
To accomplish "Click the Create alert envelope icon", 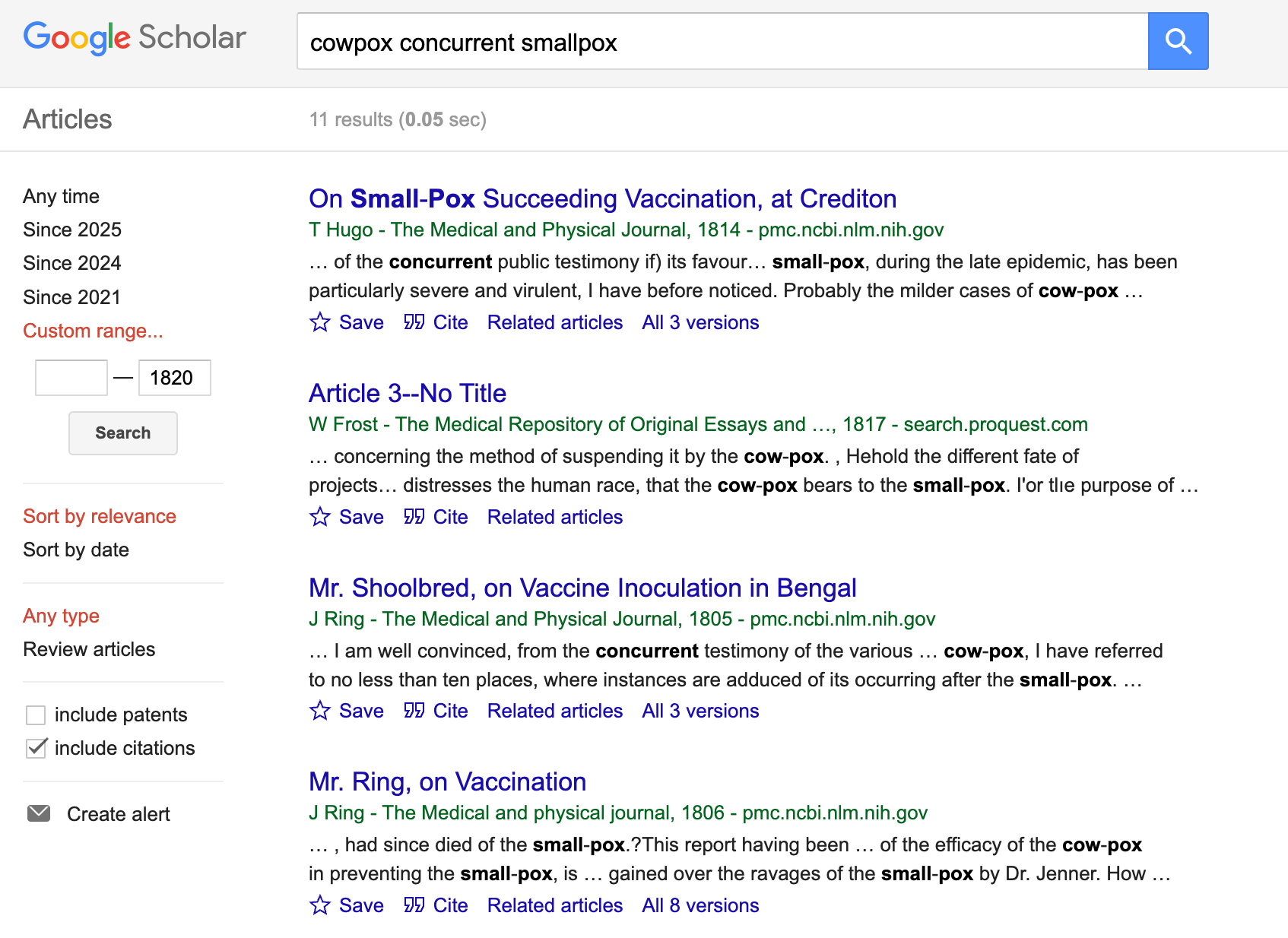I will 39,814.
